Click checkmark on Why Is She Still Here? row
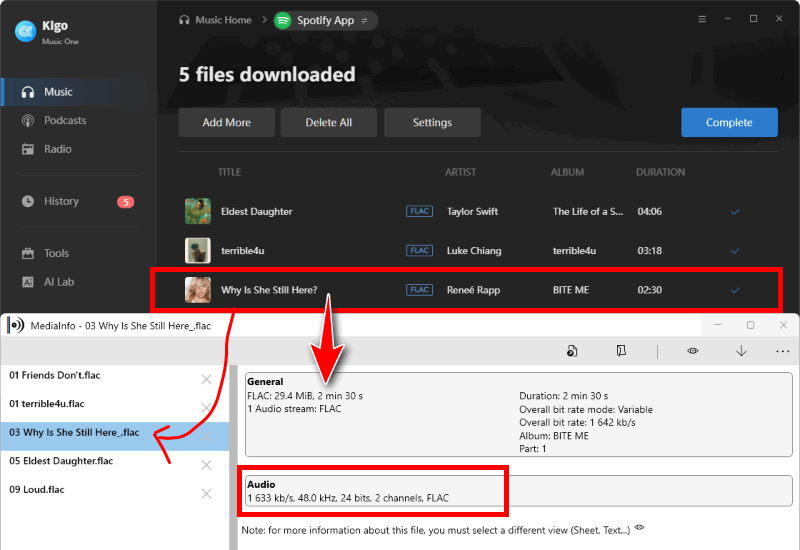The width and height of the screenshot is (800, 550). click(x=735, y=290)
